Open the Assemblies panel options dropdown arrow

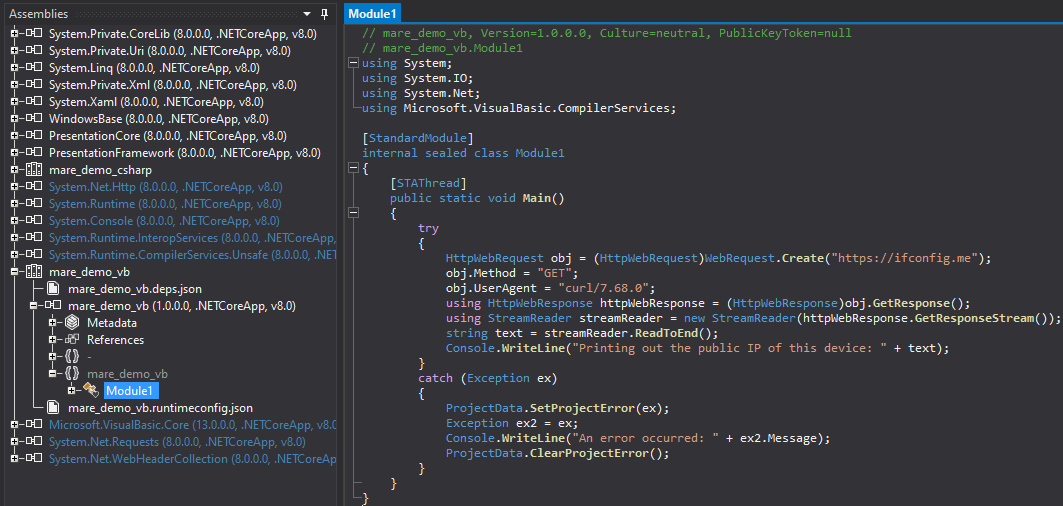tap(307, 14)
